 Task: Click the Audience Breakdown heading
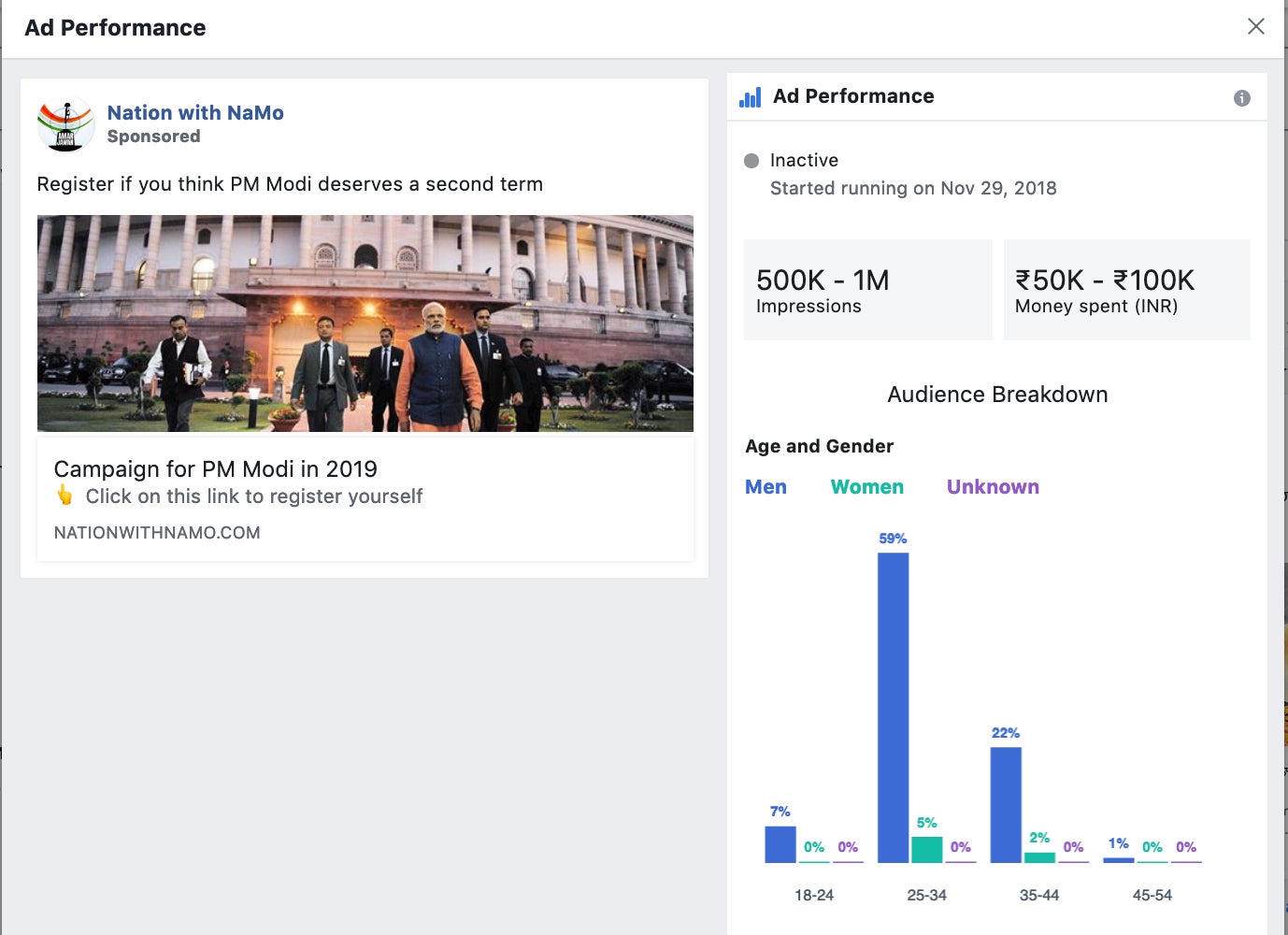997,395
